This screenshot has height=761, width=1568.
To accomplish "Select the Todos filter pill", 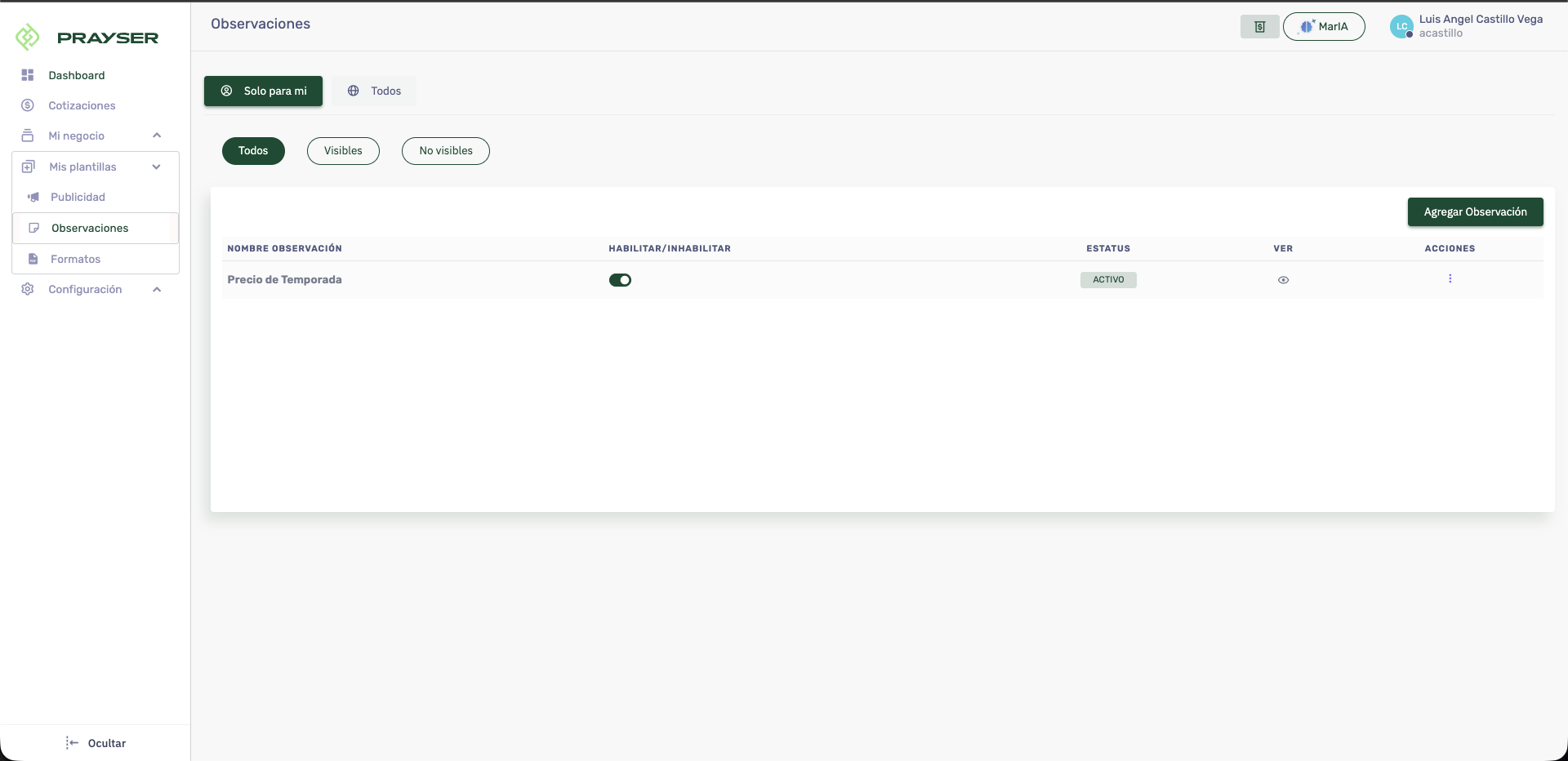I will point(253,151).
